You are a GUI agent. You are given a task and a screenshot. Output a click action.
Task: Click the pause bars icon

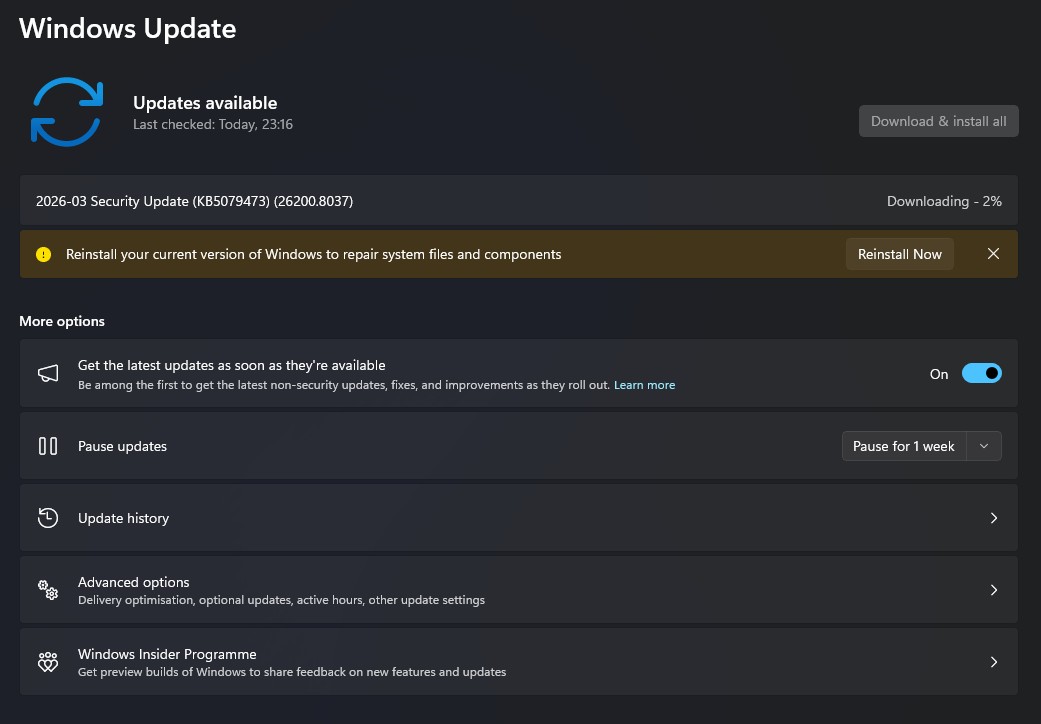(x=48, y=446)
